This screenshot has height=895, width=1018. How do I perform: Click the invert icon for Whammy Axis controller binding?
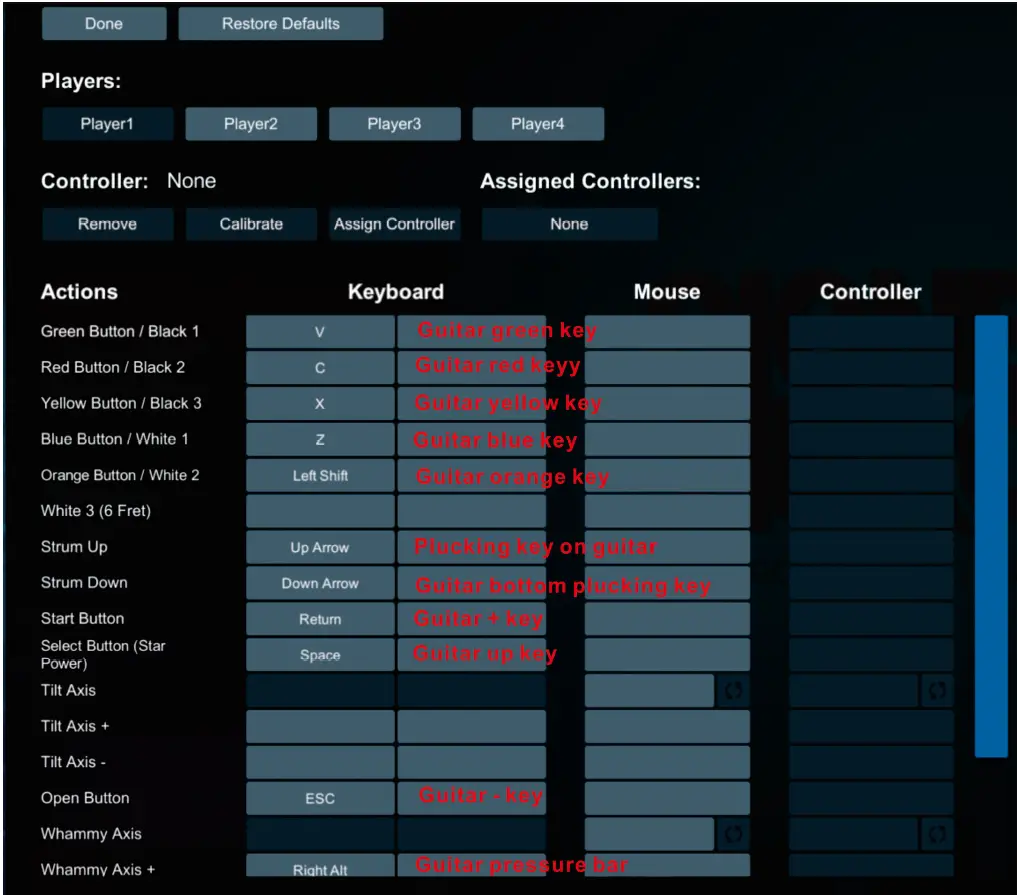(x=937, y=834)
